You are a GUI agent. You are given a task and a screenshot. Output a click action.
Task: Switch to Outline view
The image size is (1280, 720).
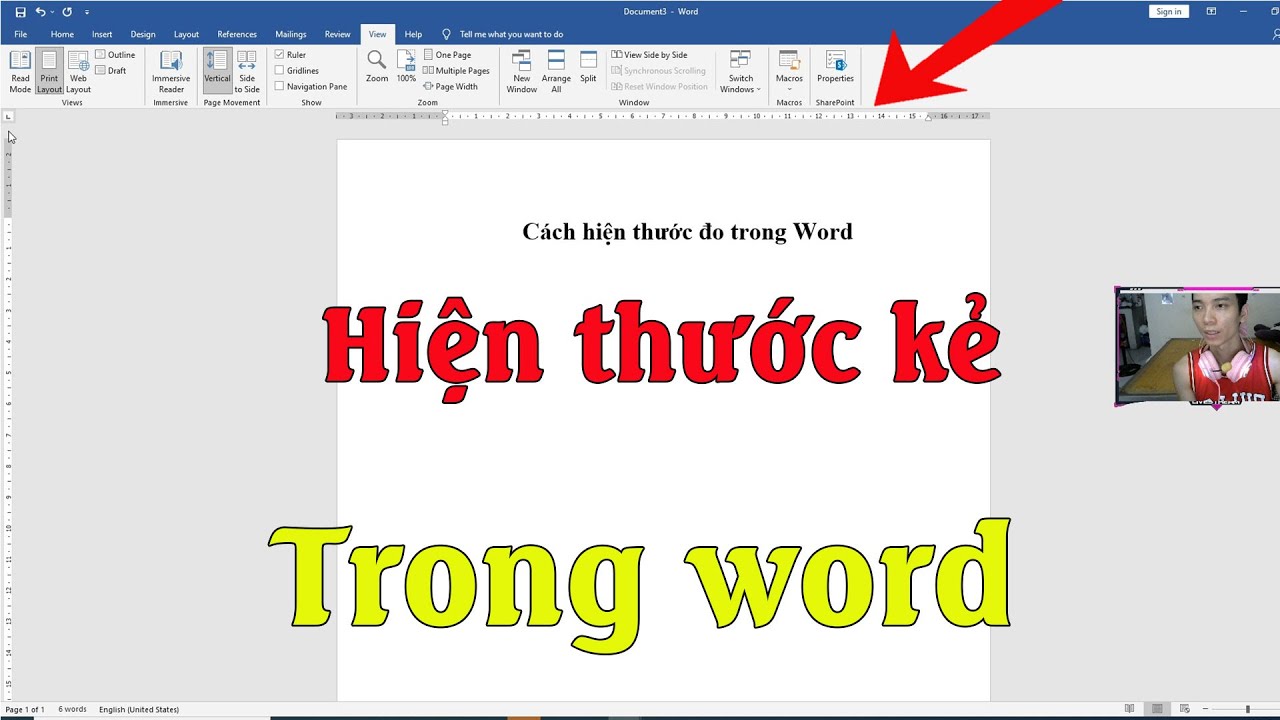point(115,55)
